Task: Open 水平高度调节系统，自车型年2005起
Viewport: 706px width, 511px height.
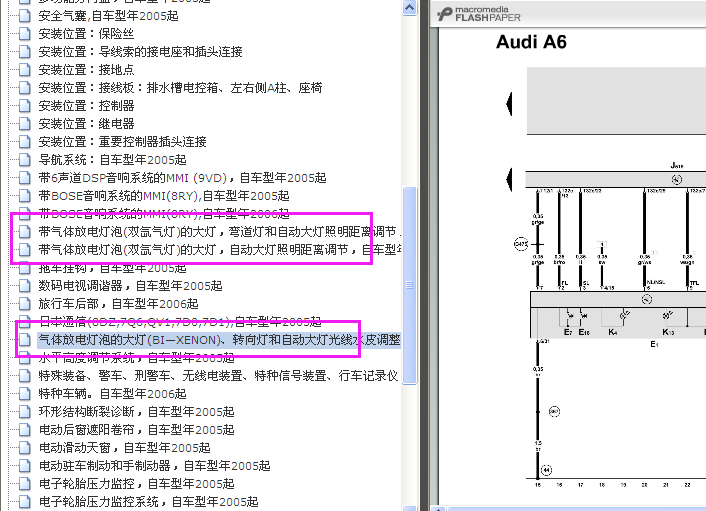Action: click(x=136, y=358)
